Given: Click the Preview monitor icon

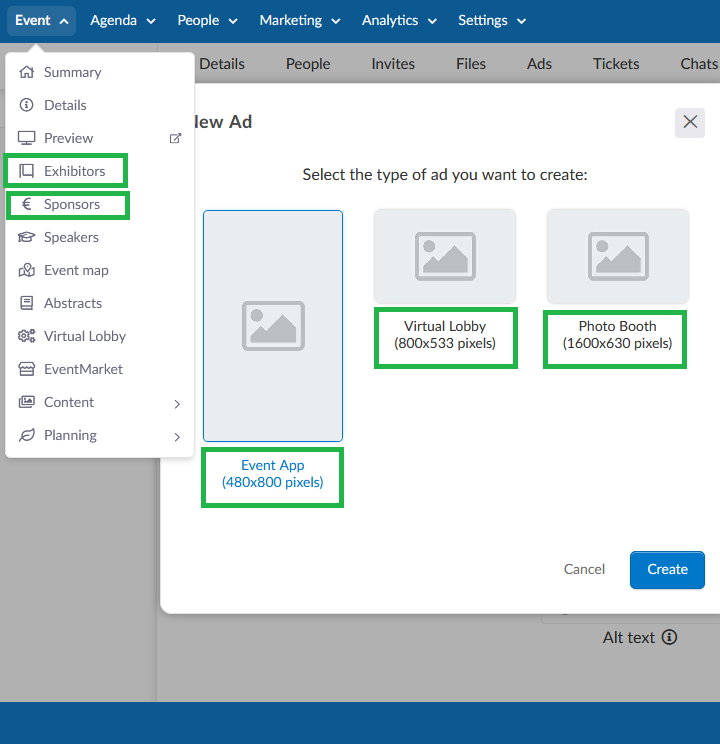Looking at the screenshot, I should [27, 138].
